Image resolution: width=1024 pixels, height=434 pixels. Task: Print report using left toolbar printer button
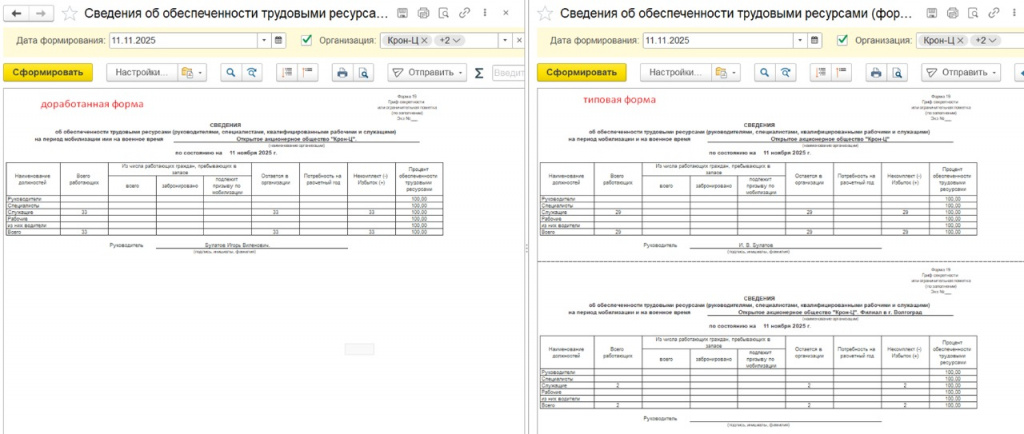tap(342, 72)
